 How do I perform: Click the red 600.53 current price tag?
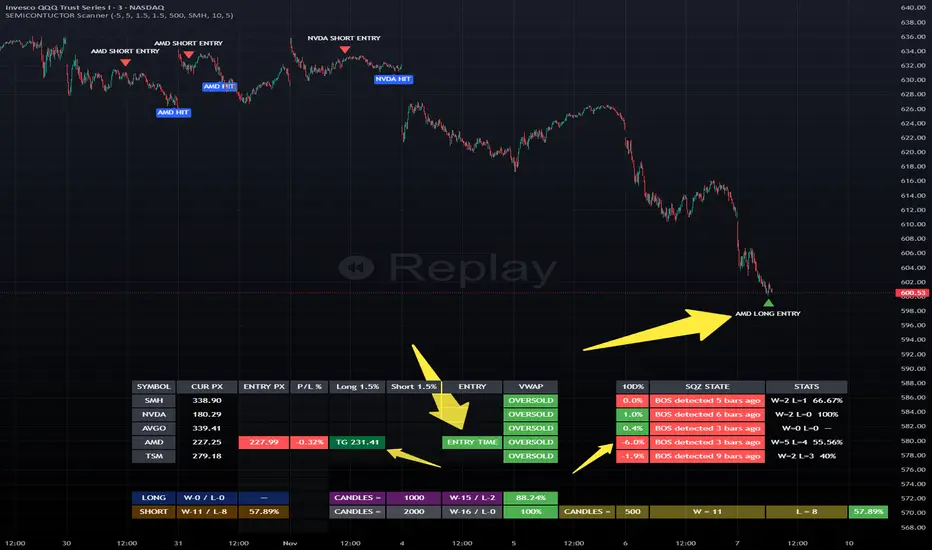click(912, 293)
